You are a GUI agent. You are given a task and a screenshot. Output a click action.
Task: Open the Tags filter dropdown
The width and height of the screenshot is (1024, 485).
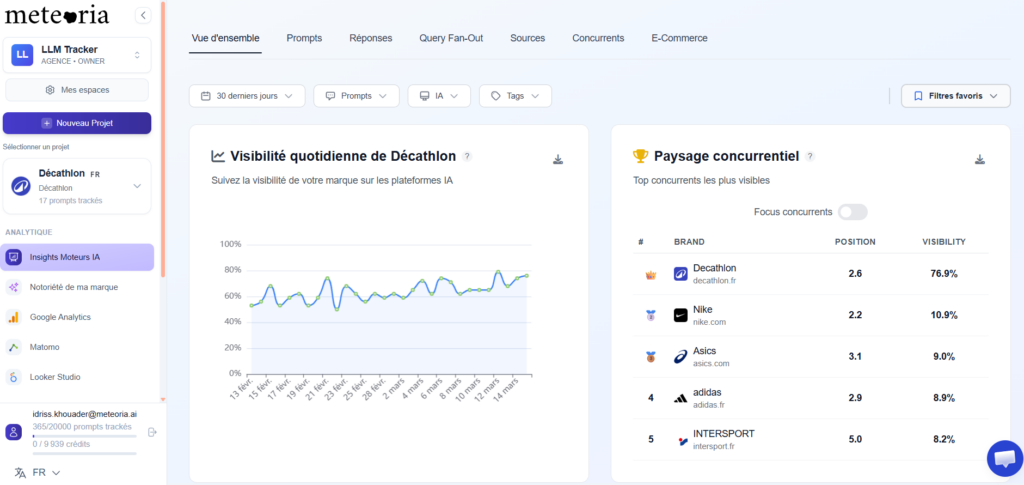[x=515, y=96]
